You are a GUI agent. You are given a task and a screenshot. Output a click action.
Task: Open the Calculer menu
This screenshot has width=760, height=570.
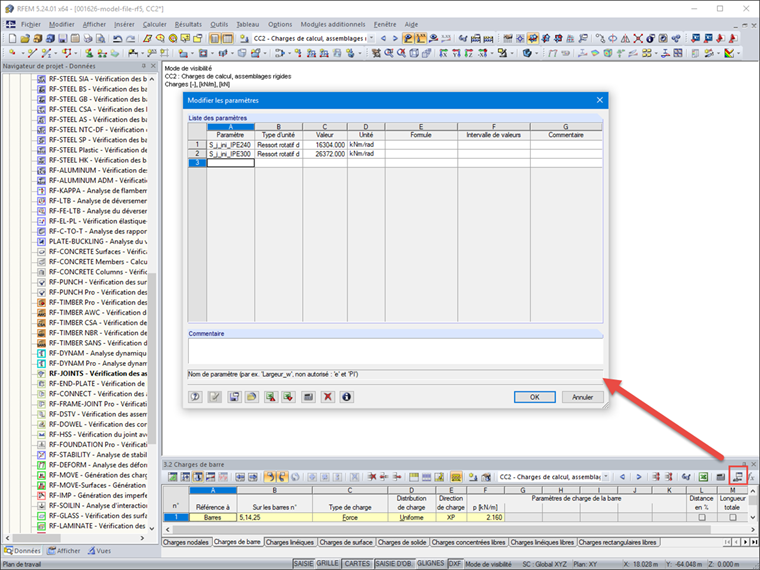pyautogui.click(x=155, y=24)
